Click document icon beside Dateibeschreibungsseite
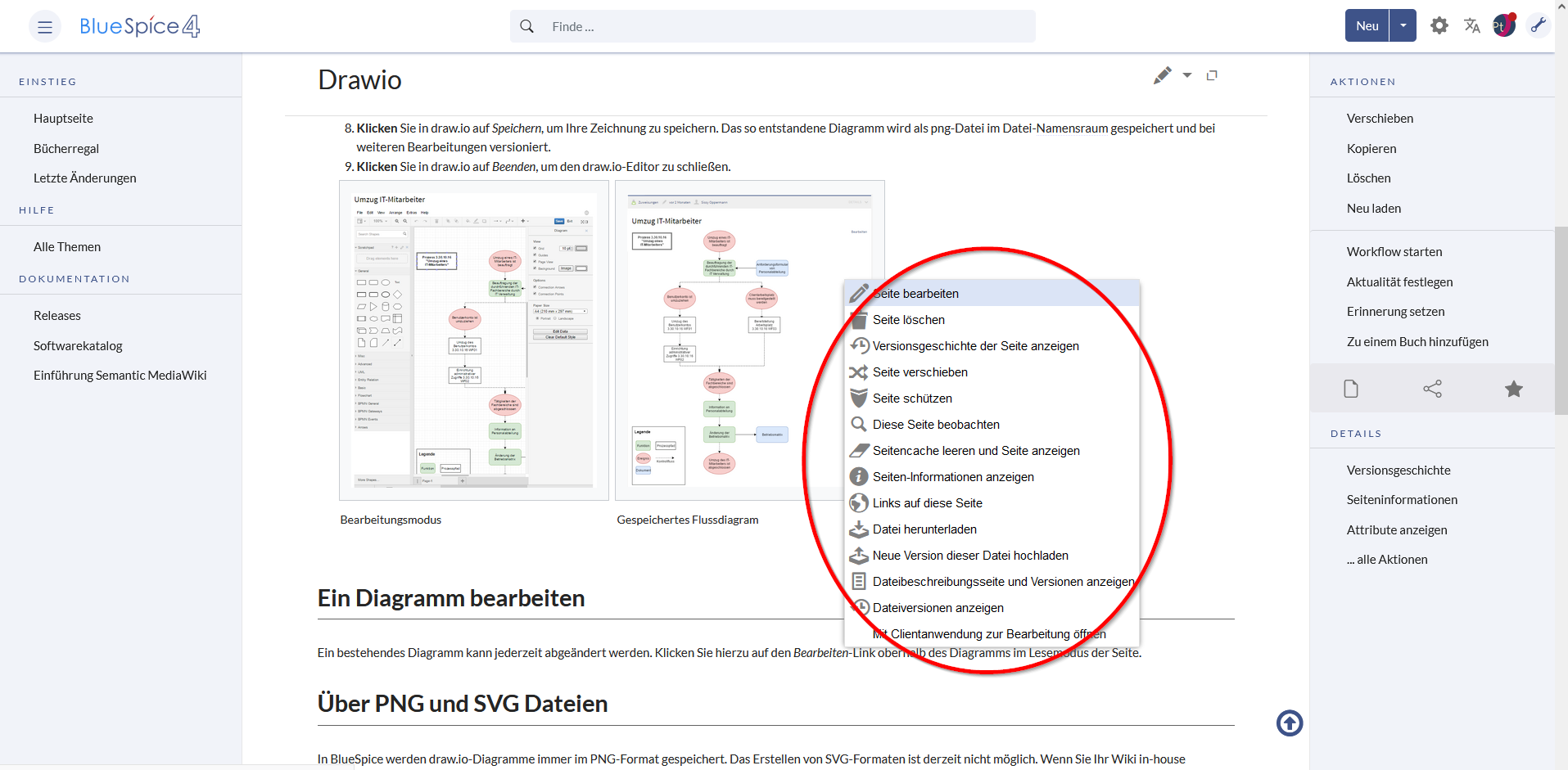The height and width of the screenshot is (770, 1568). tap(859, 582)
